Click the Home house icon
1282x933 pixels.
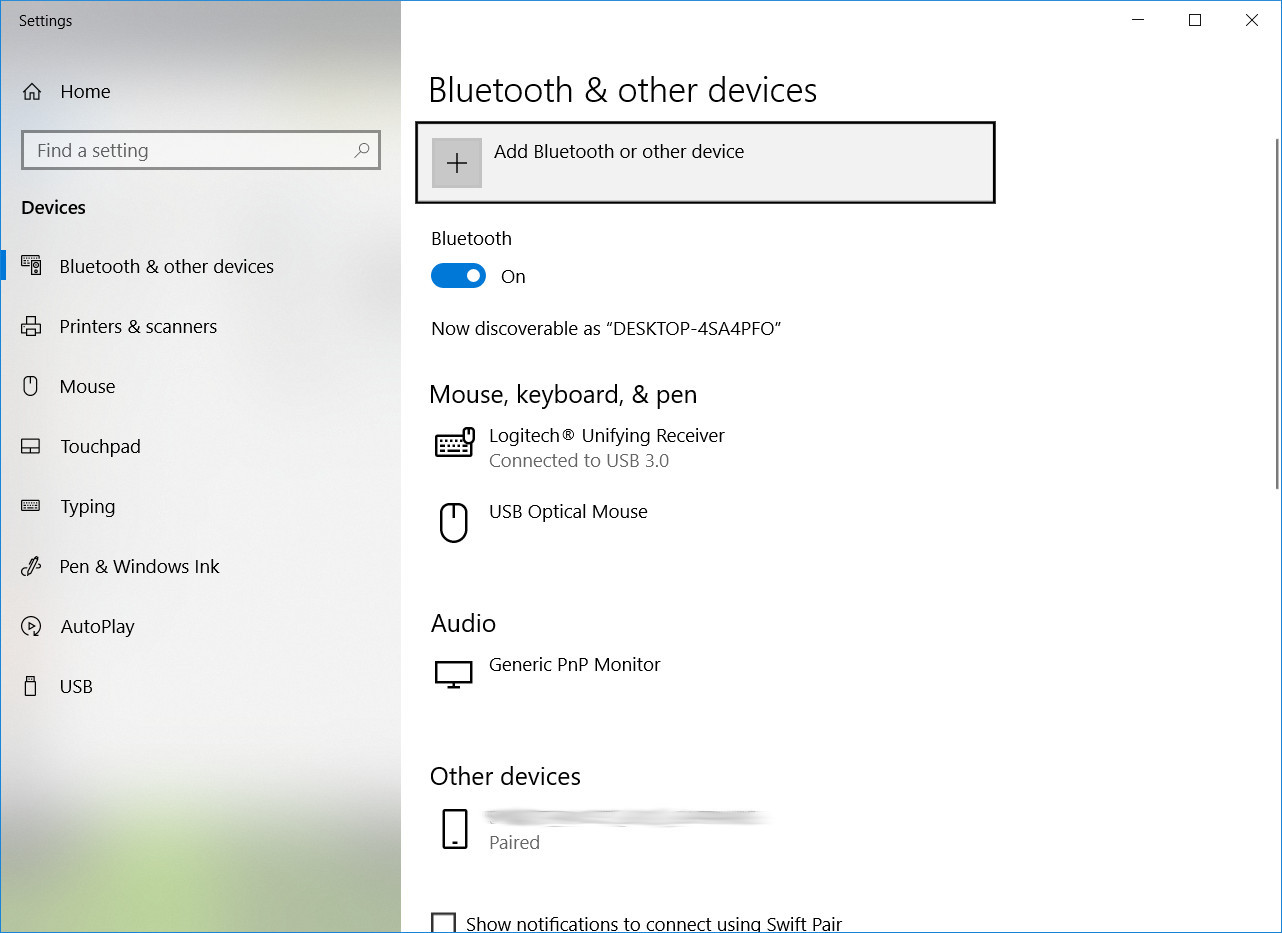31,91
